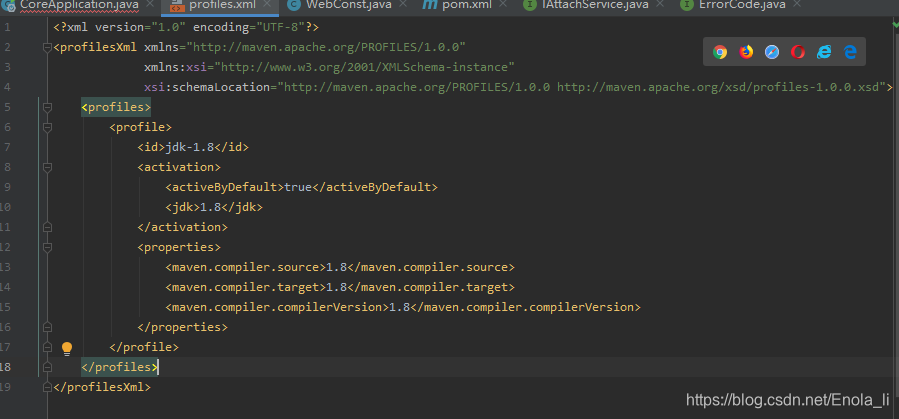Close the CoreApplication.java tab

click(150, 5)
